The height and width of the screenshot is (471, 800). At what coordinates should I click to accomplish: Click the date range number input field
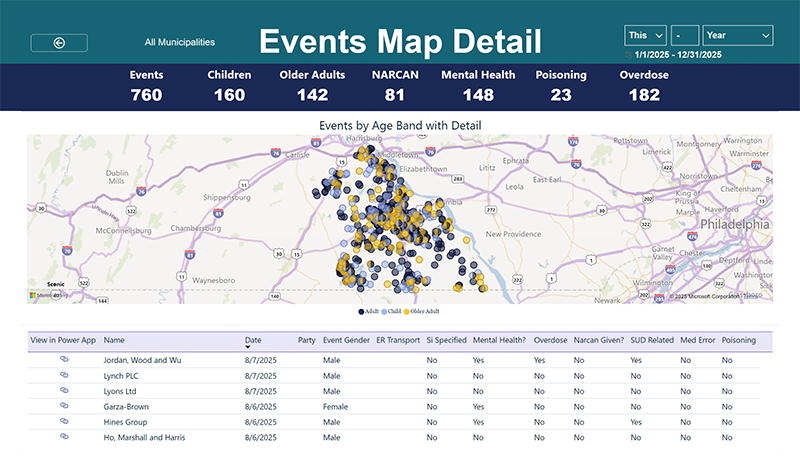coord(684,35)
